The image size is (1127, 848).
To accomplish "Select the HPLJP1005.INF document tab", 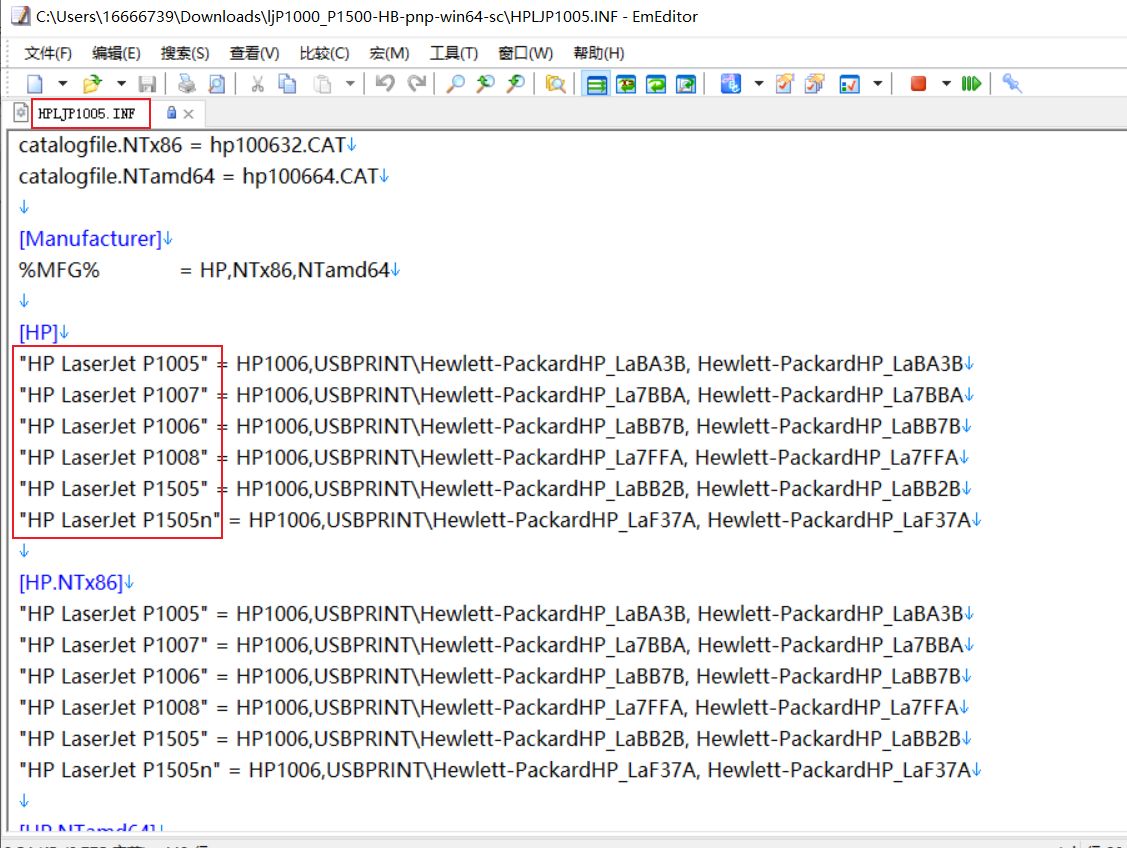I will pos(87,113).
